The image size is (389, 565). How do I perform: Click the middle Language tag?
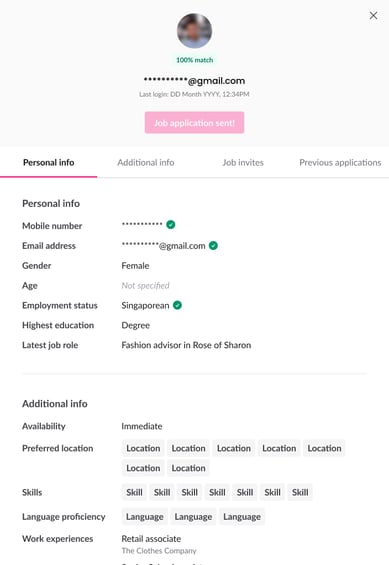click(193, 517)
